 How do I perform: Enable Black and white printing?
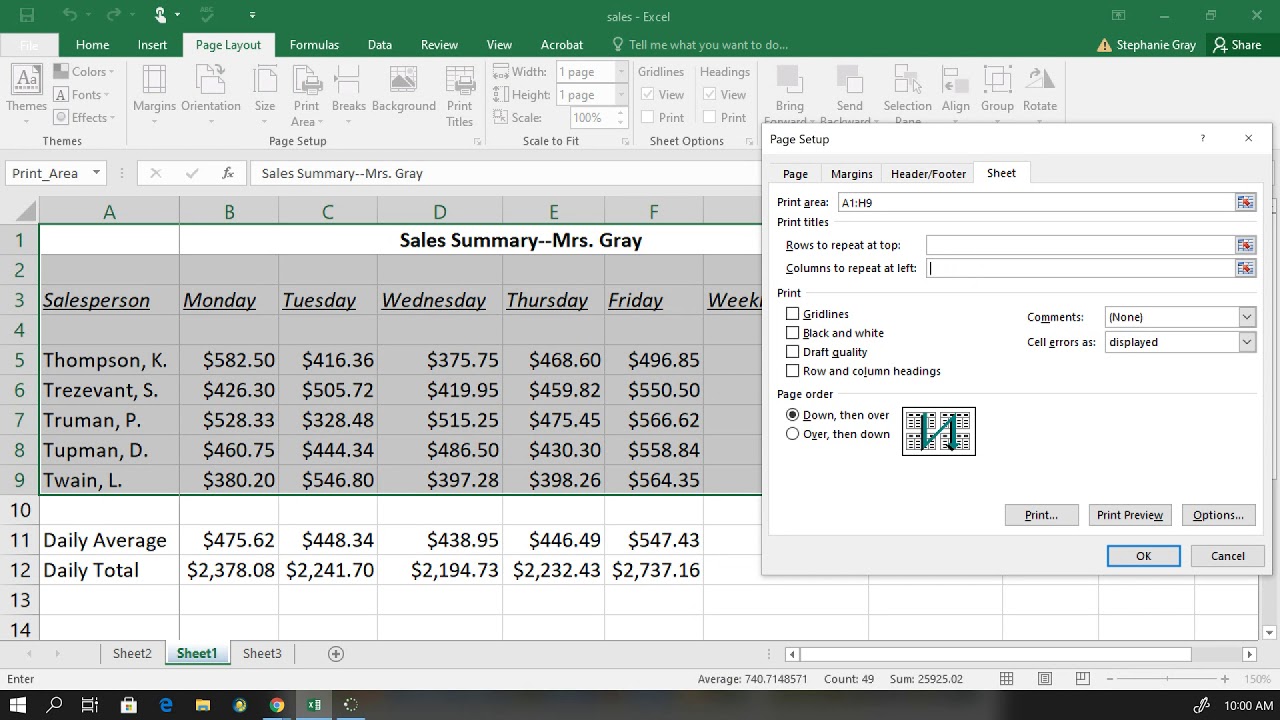pos(793,333)
